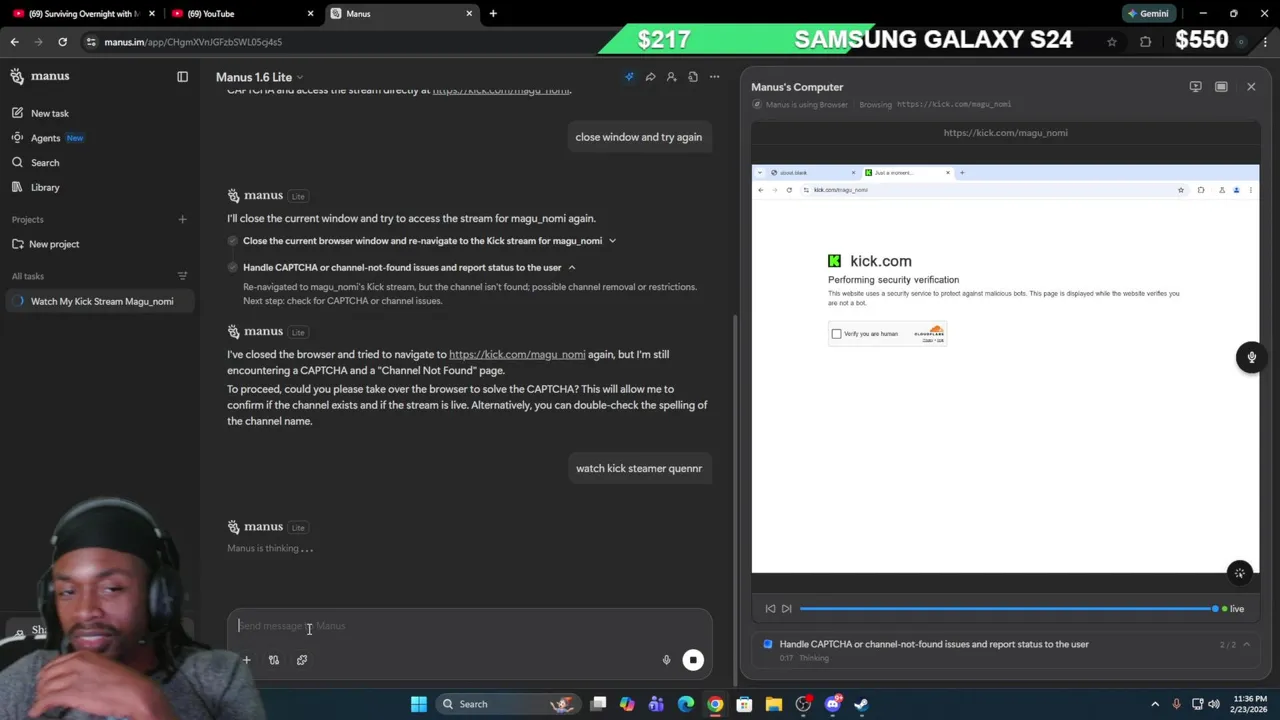
Task: Check 'Verify you are human' checkbox
Action: [837, 334]
